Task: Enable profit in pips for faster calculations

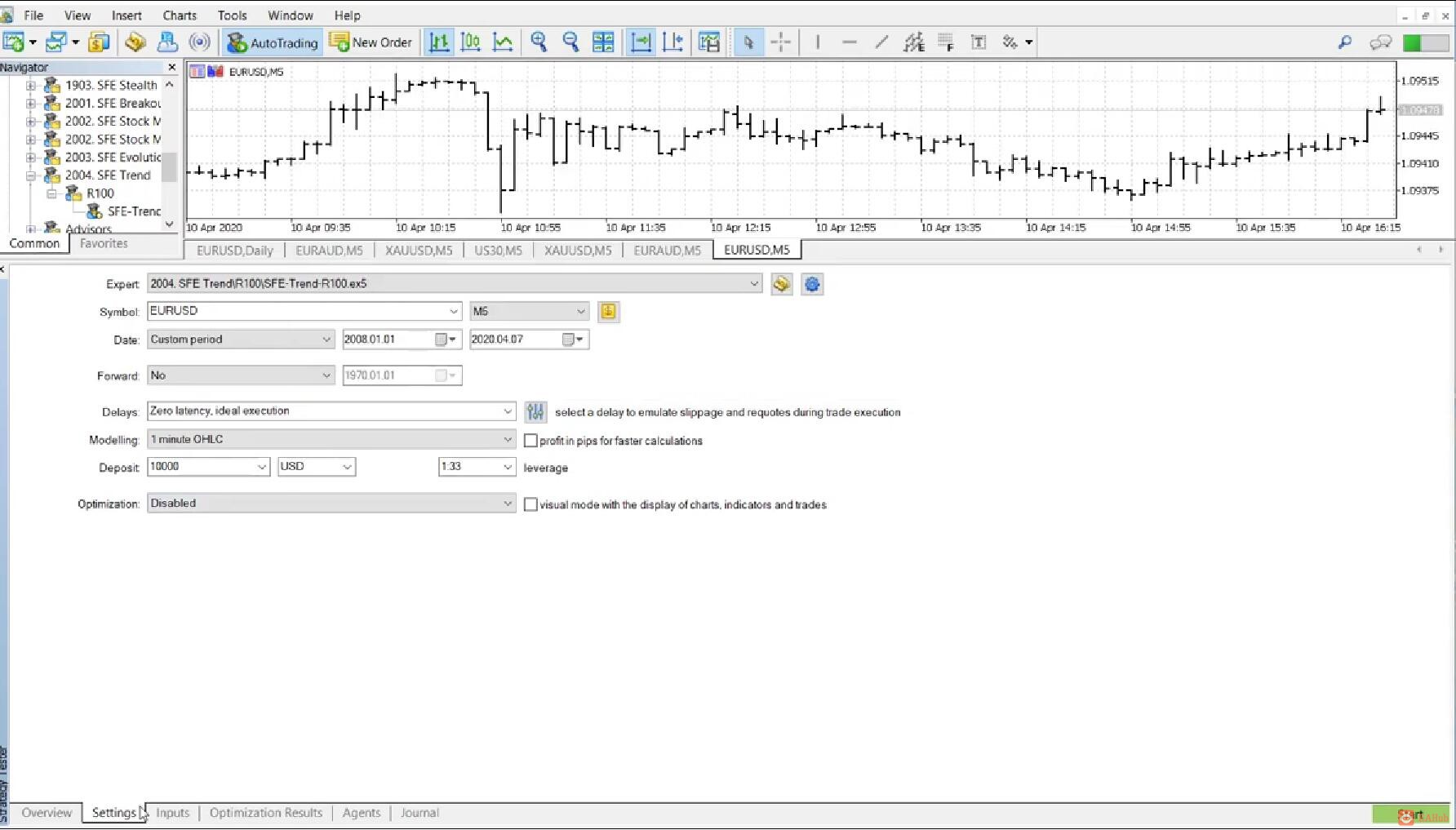Action: click(x=530, y=441)
